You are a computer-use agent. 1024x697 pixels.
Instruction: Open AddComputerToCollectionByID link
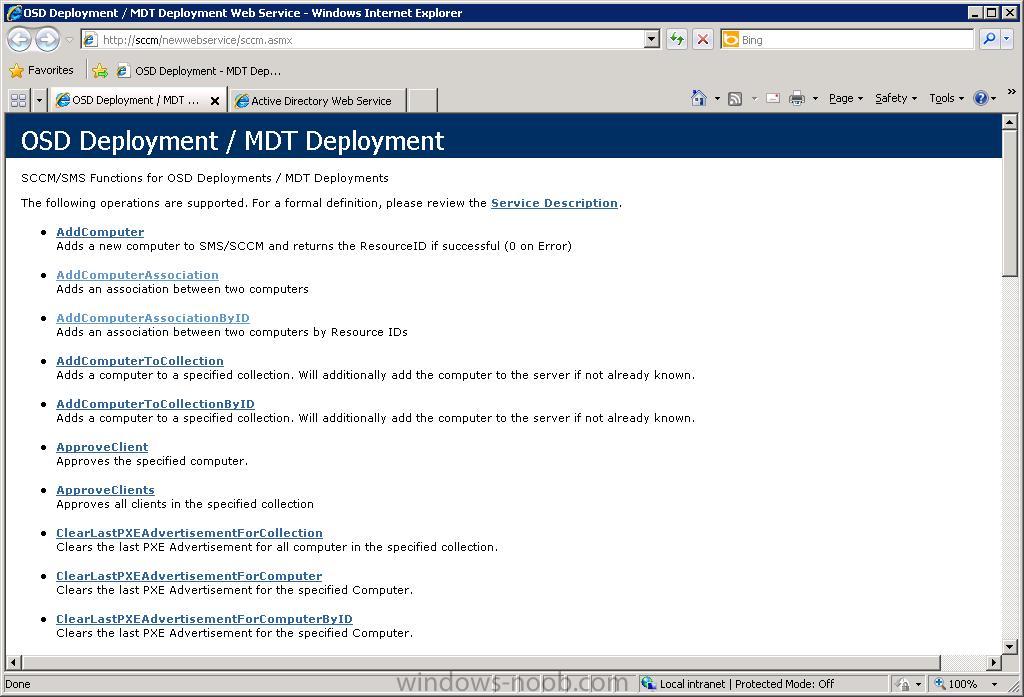pos(155,404)
